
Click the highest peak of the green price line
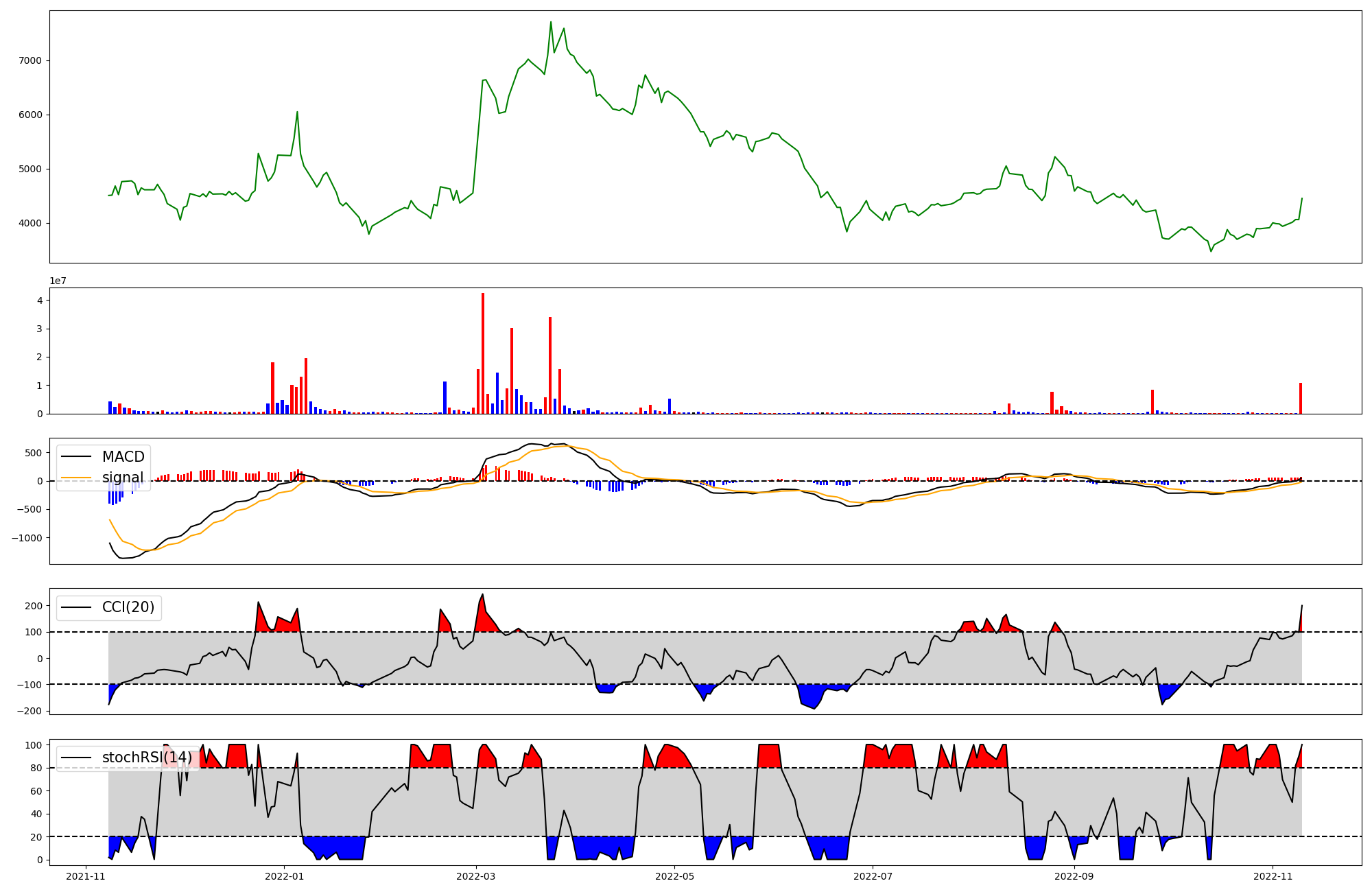click(x=551, y=23)
